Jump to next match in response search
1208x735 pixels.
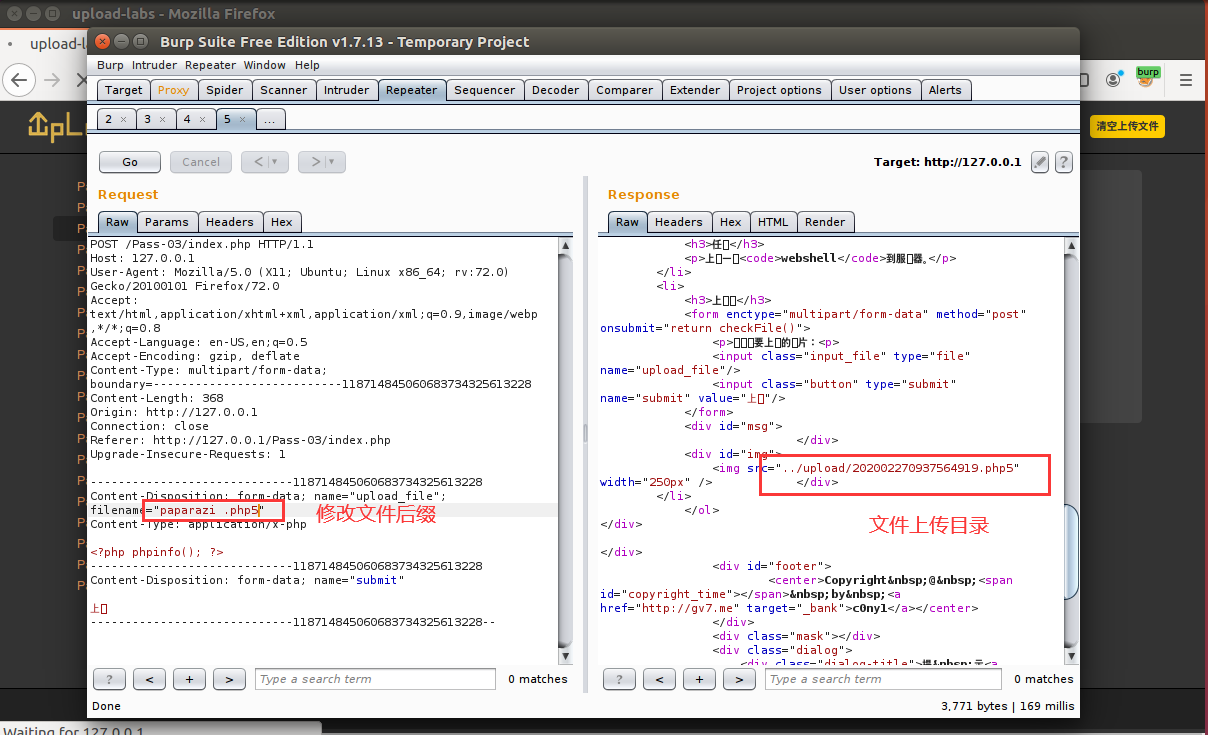coord(739,679)
